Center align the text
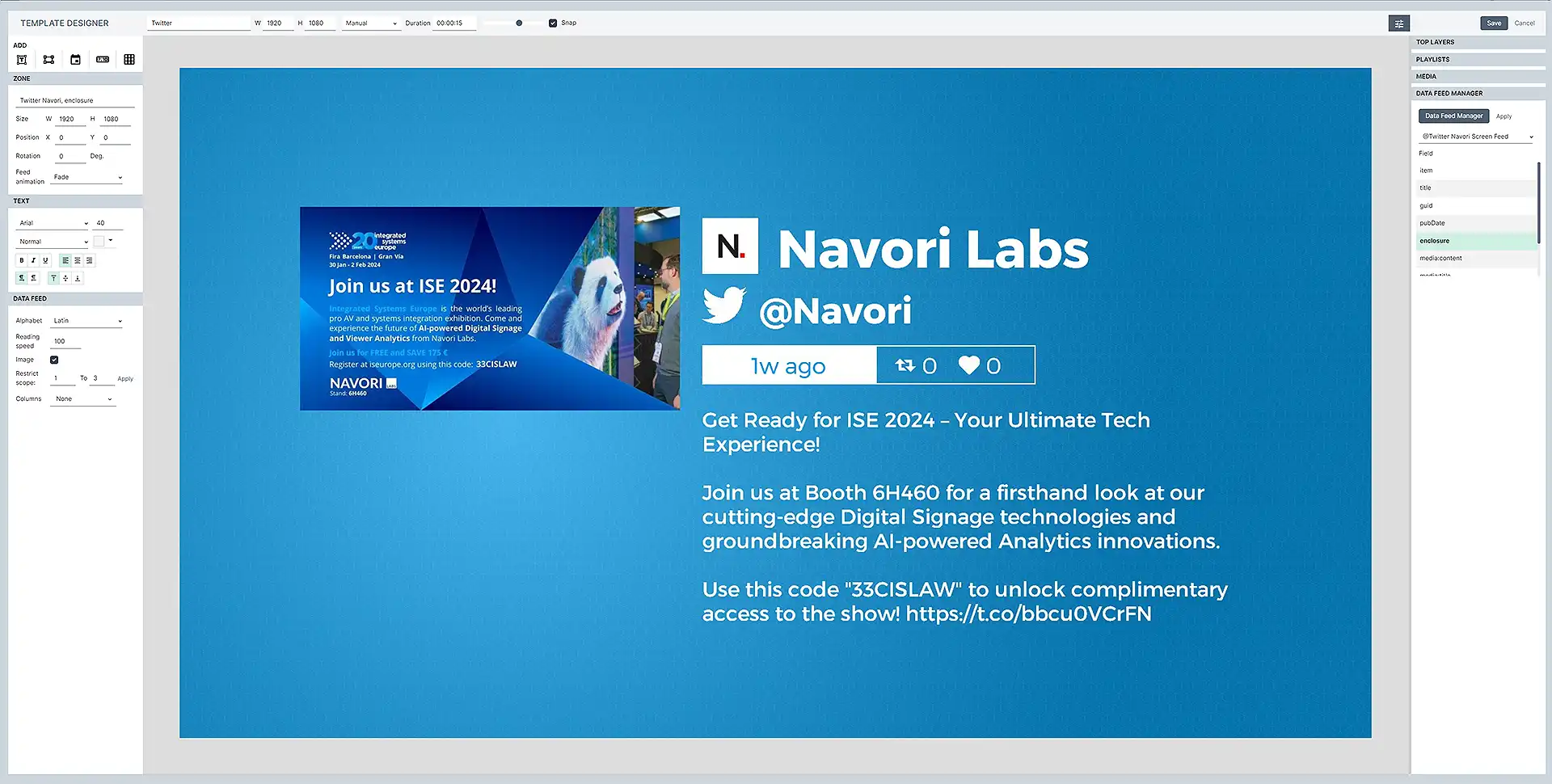Image resolution: width=1552 pixels, height=784 pixels. pos(78,260)
